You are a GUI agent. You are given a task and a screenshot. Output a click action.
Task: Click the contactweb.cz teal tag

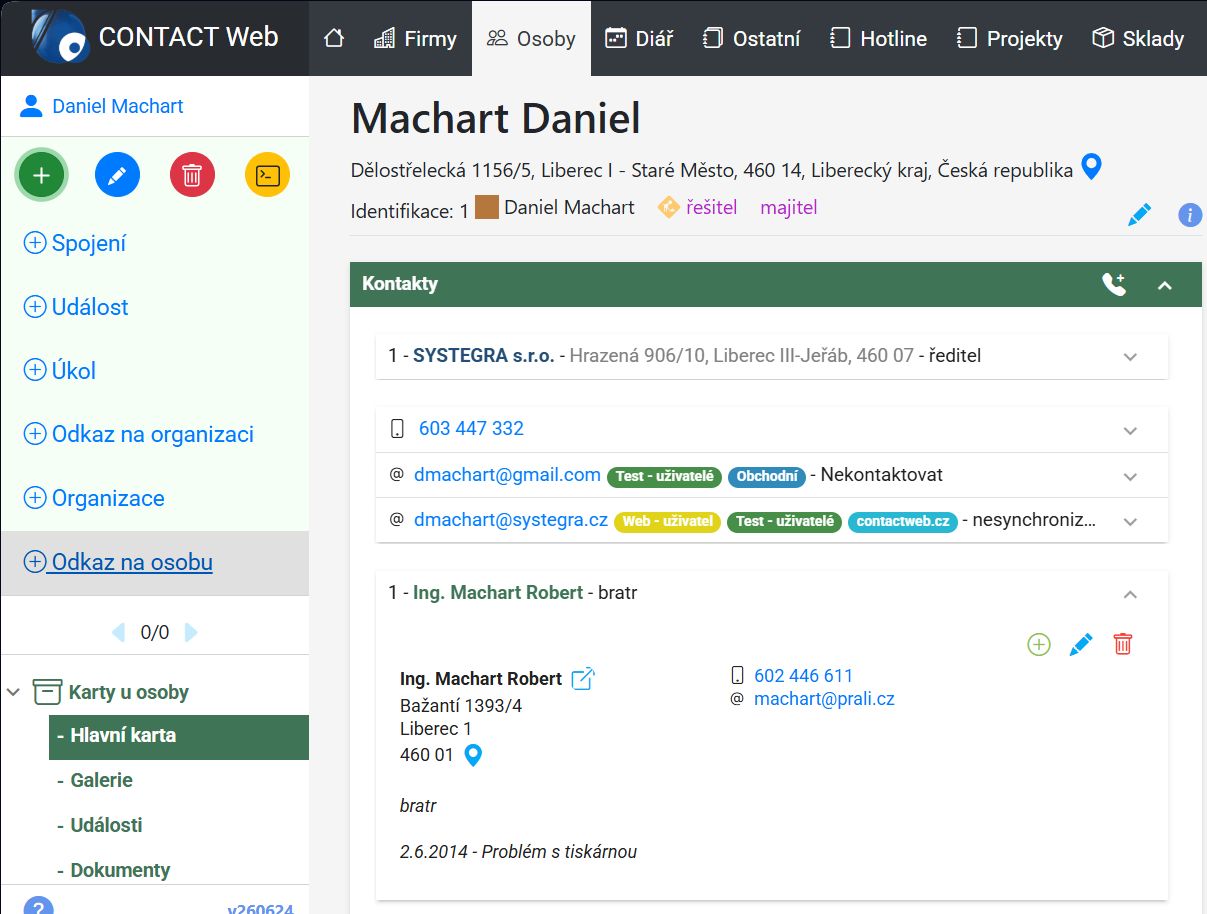tap(903, 522)
